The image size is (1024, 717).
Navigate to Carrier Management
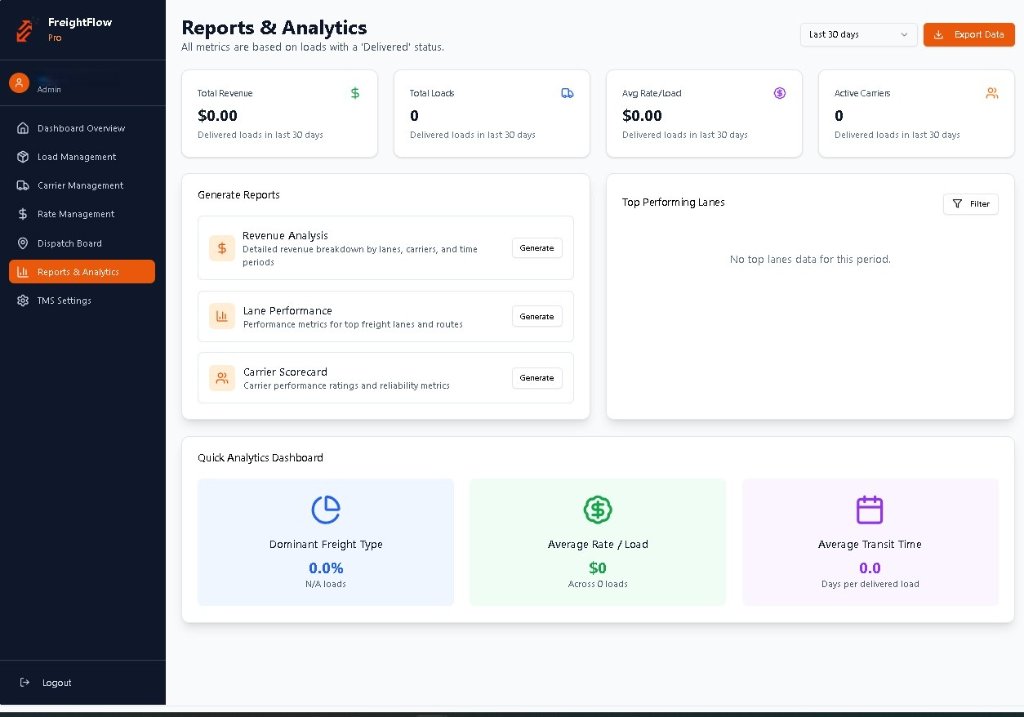coord(80,185)
